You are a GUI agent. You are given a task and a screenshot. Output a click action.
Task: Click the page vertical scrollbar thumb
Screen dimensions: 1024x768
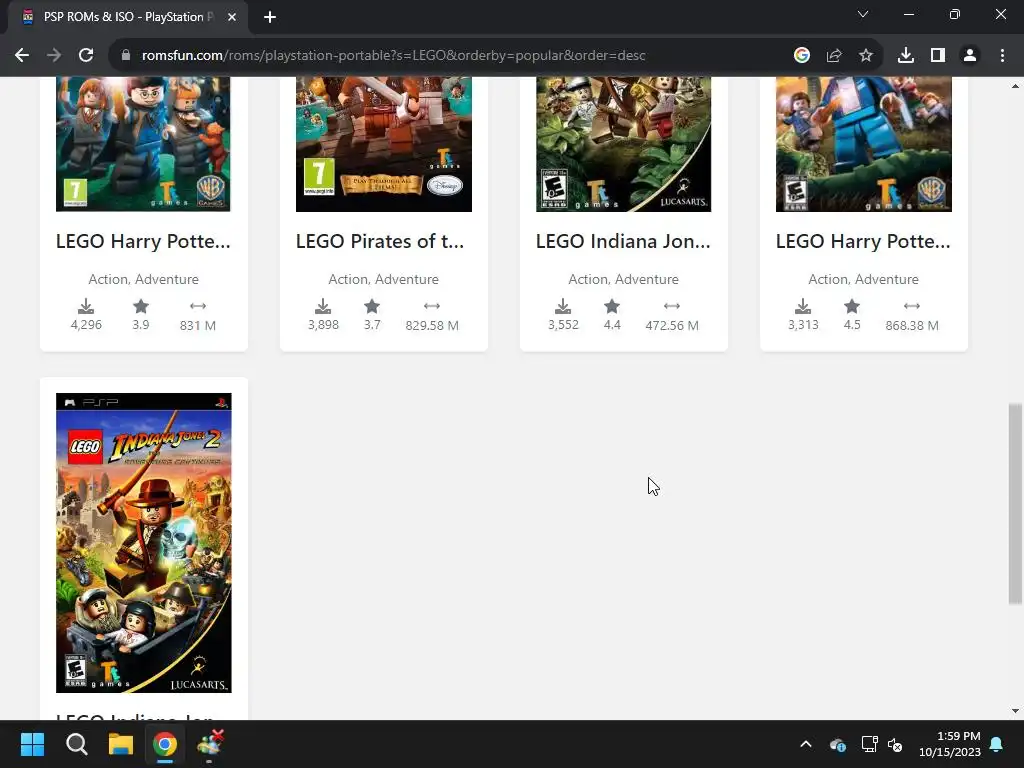1015,504
